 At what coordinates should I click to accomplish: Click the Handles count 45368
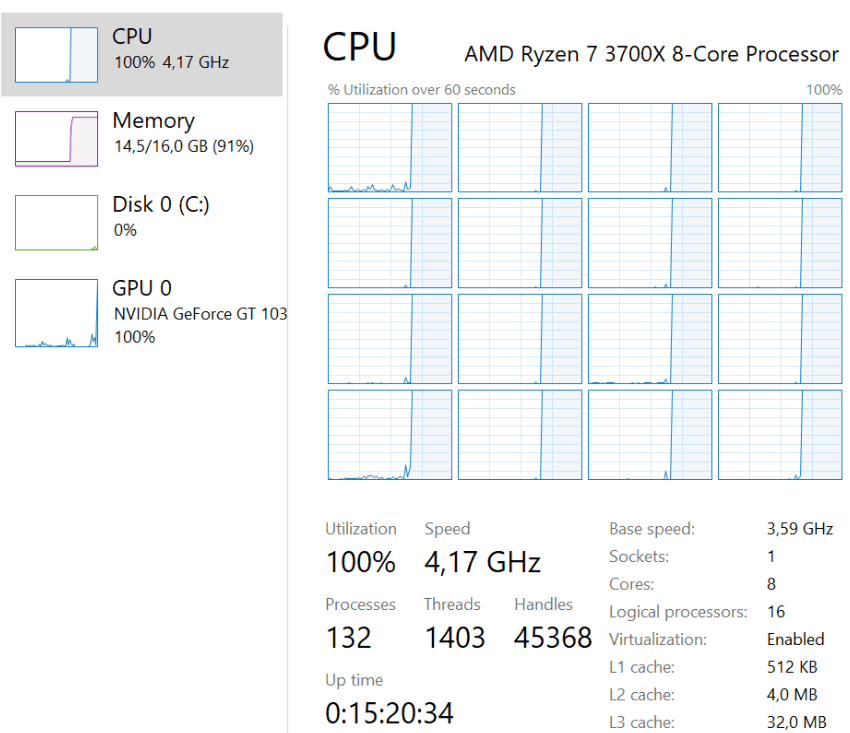553,637
